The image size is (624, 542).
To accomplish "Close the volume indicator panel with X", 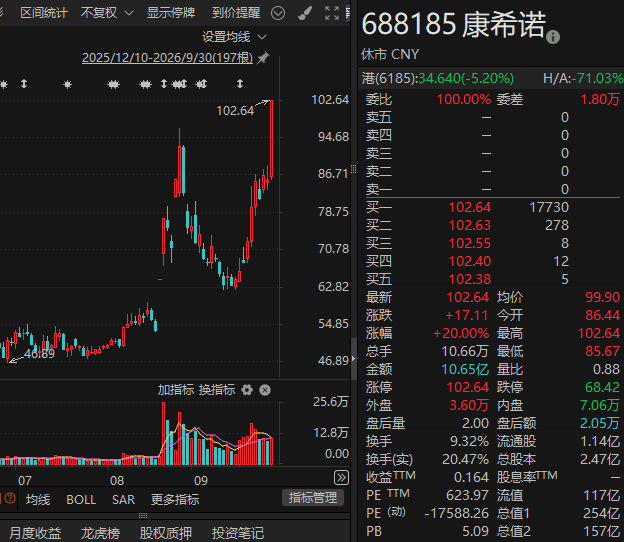I will 265,390.
